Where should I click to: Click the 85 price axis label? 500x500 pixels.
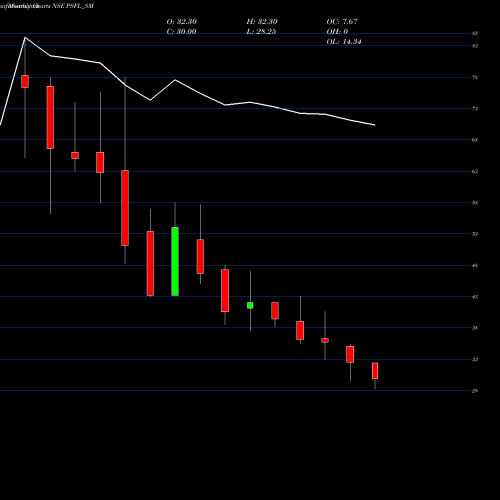(x=475, y=33)
